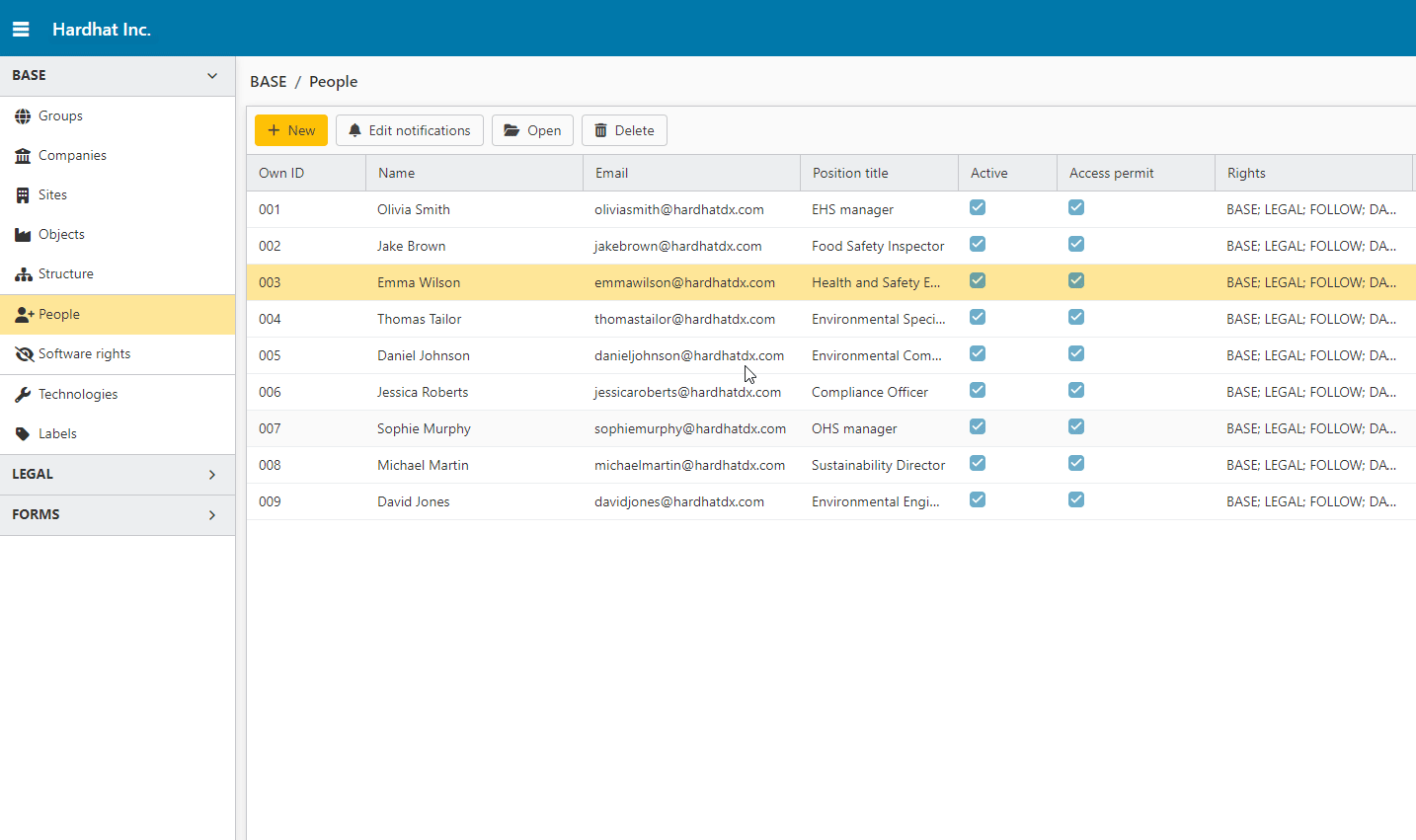Open the Structure menu item
Image resolution: width=1416 pixels, height=840 pixels.
point(118,274)
